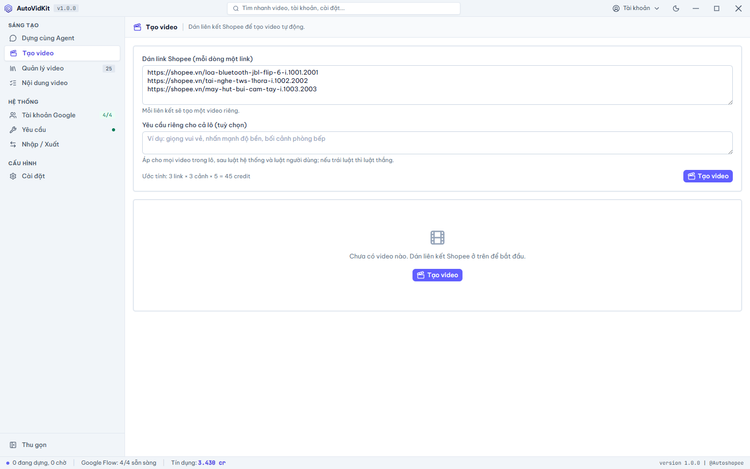Click the search magnifier icon
This screenshot has height=469, width=750.
coord(236,8)
